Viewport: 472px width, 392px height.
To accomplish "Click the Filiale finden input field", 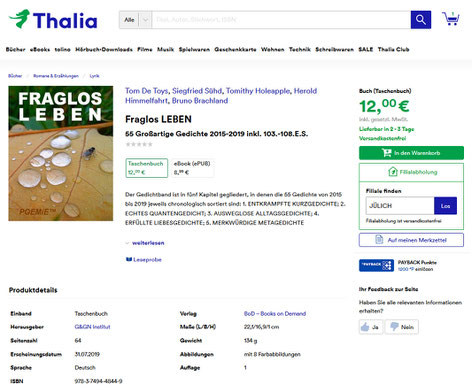I will pyautogui.click(x=400, y=206).
